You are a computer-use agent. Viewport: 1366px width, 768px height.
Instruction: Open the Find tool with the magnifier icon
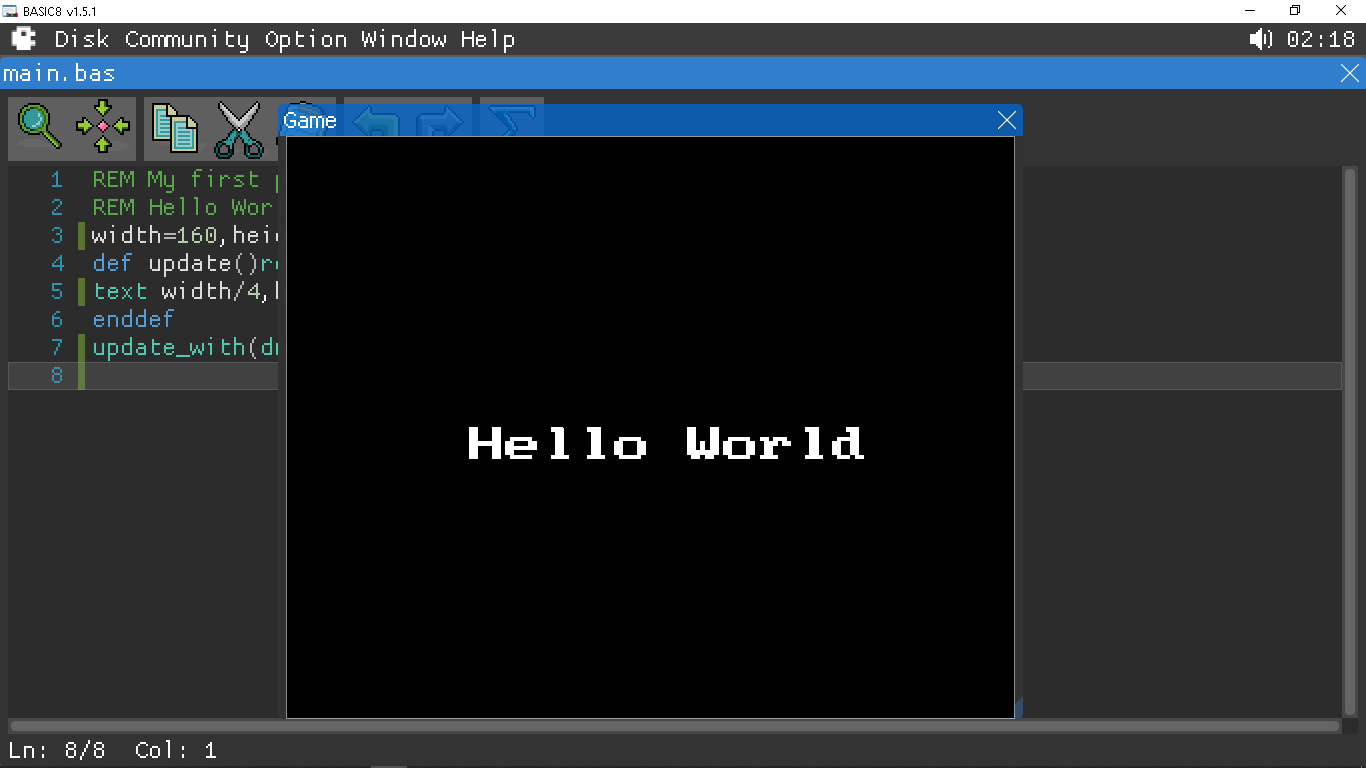(40, 128)
